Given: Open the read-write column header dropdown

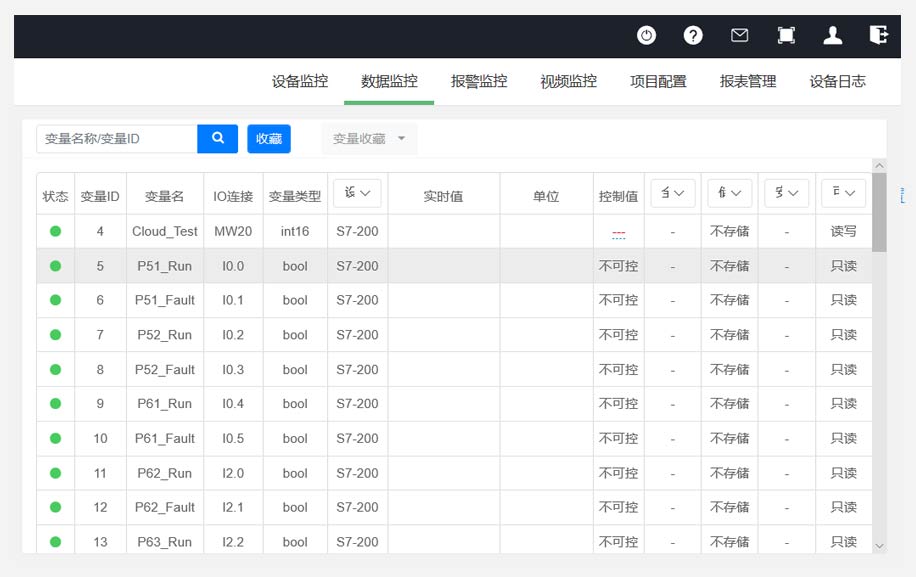Looking at the screenshot, I should click(844, 193).
